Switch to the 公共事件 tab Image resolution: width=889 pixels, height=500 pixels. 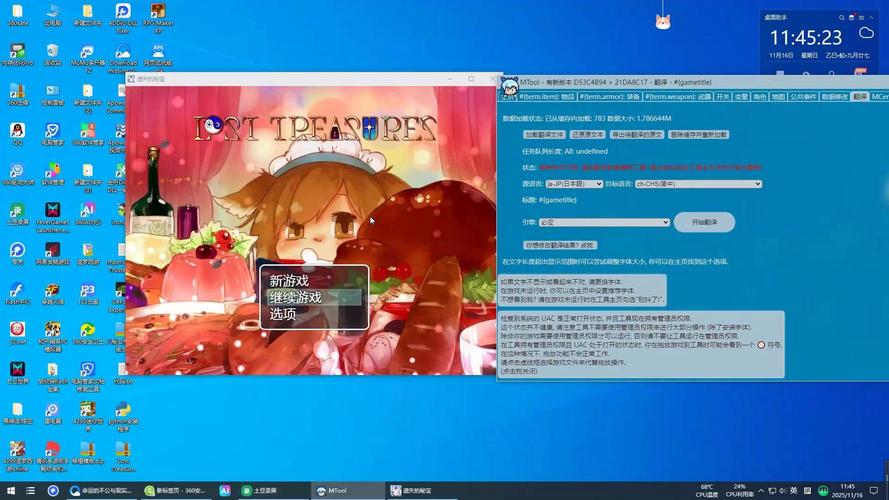pos(803,97)
